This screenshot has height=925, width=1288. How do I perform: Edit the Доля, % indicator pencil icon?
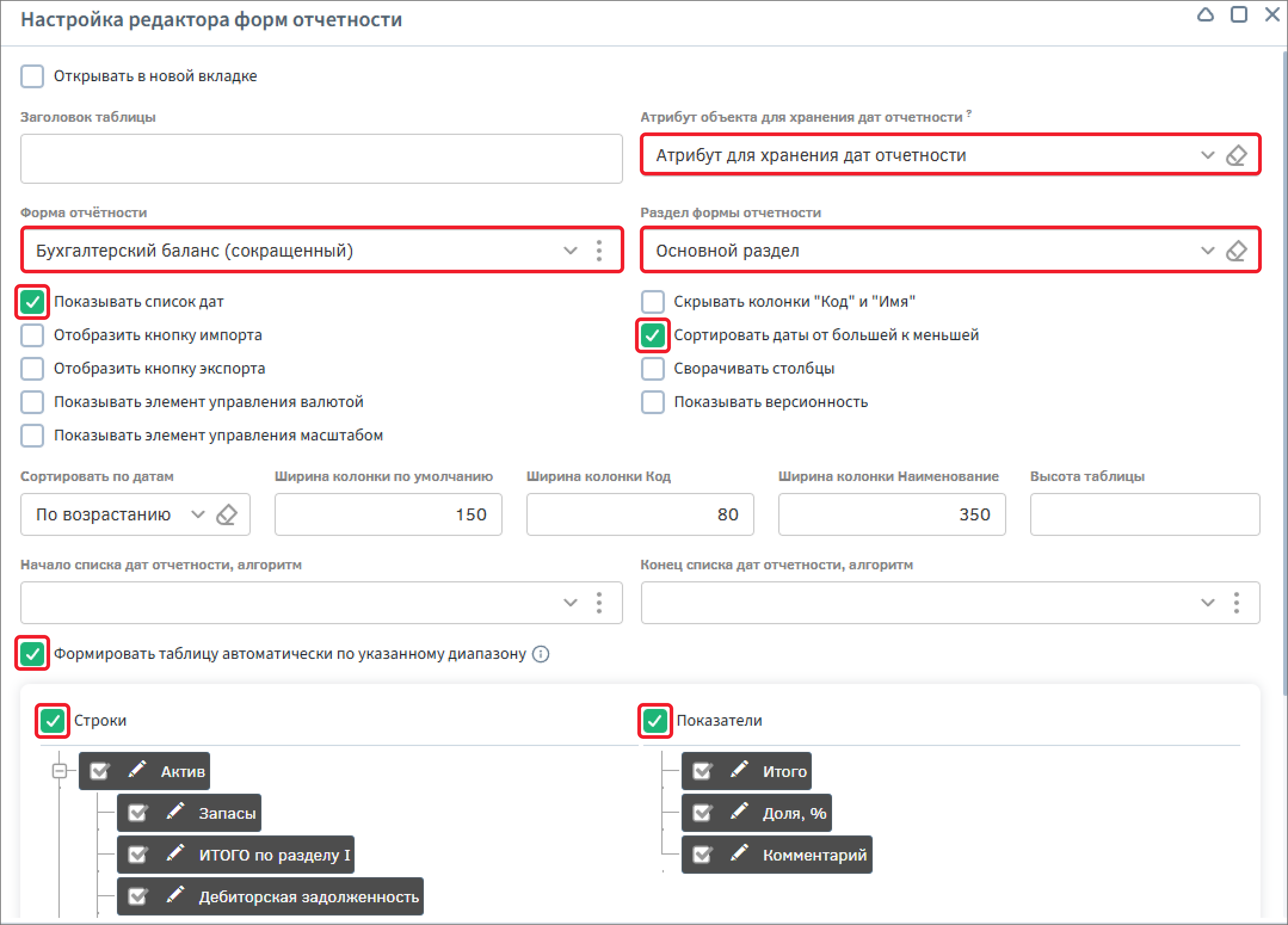pos(739,812)
